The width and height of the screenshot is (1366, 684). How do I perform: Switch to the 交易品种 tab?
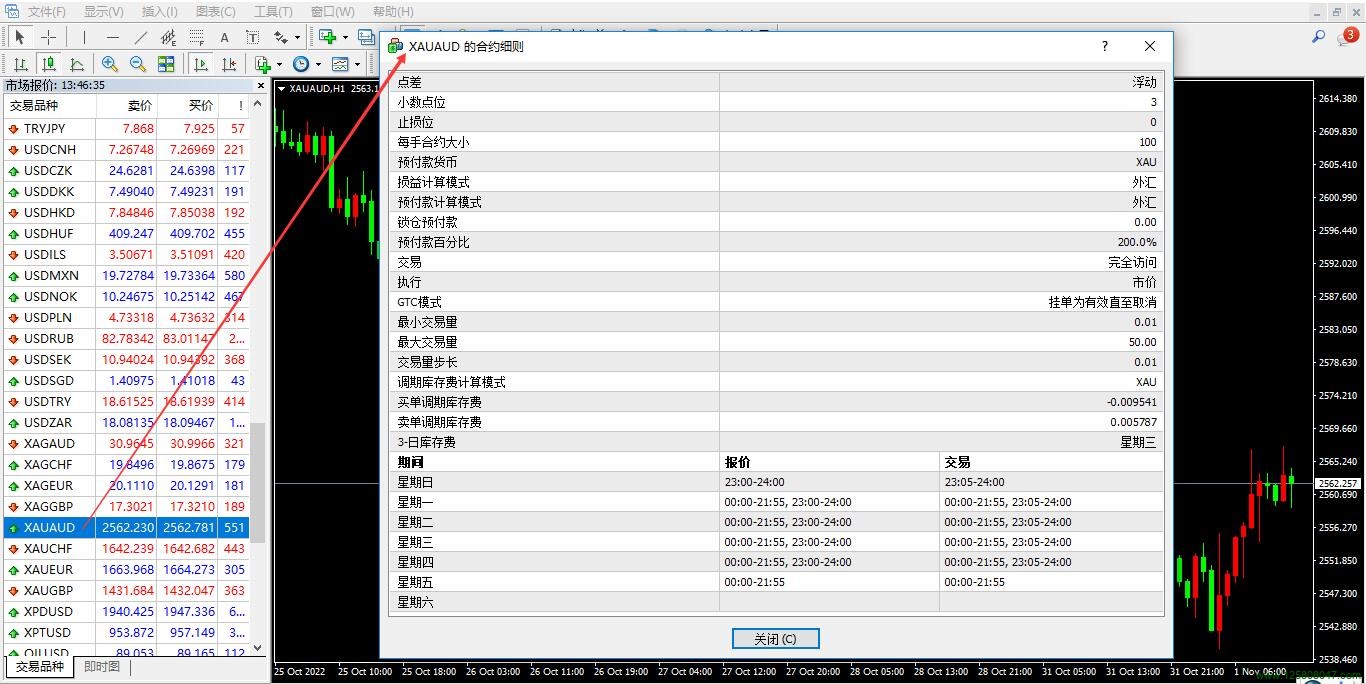(39, 667)
